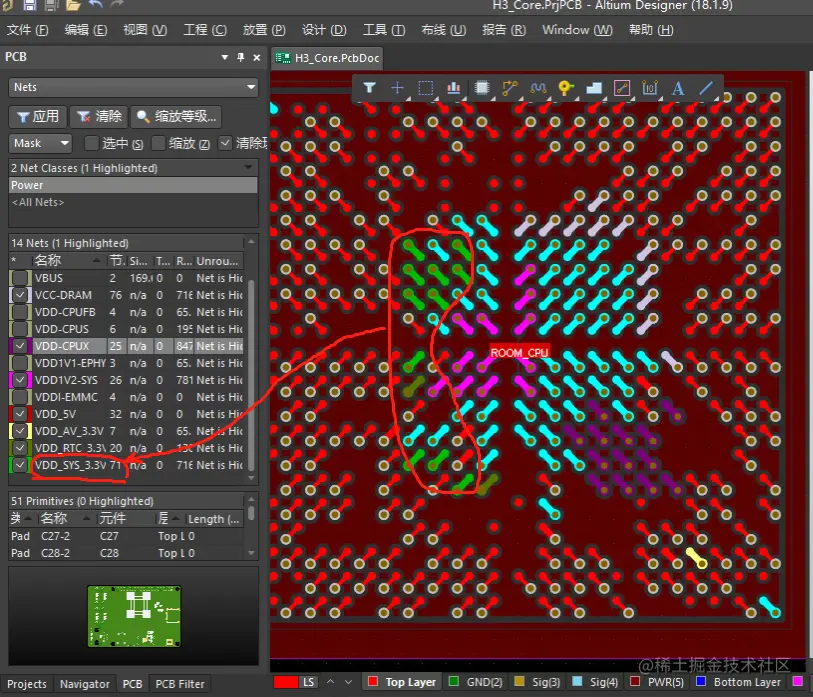
Task: Open the PCB Filter panel tab
Action: 180,684
